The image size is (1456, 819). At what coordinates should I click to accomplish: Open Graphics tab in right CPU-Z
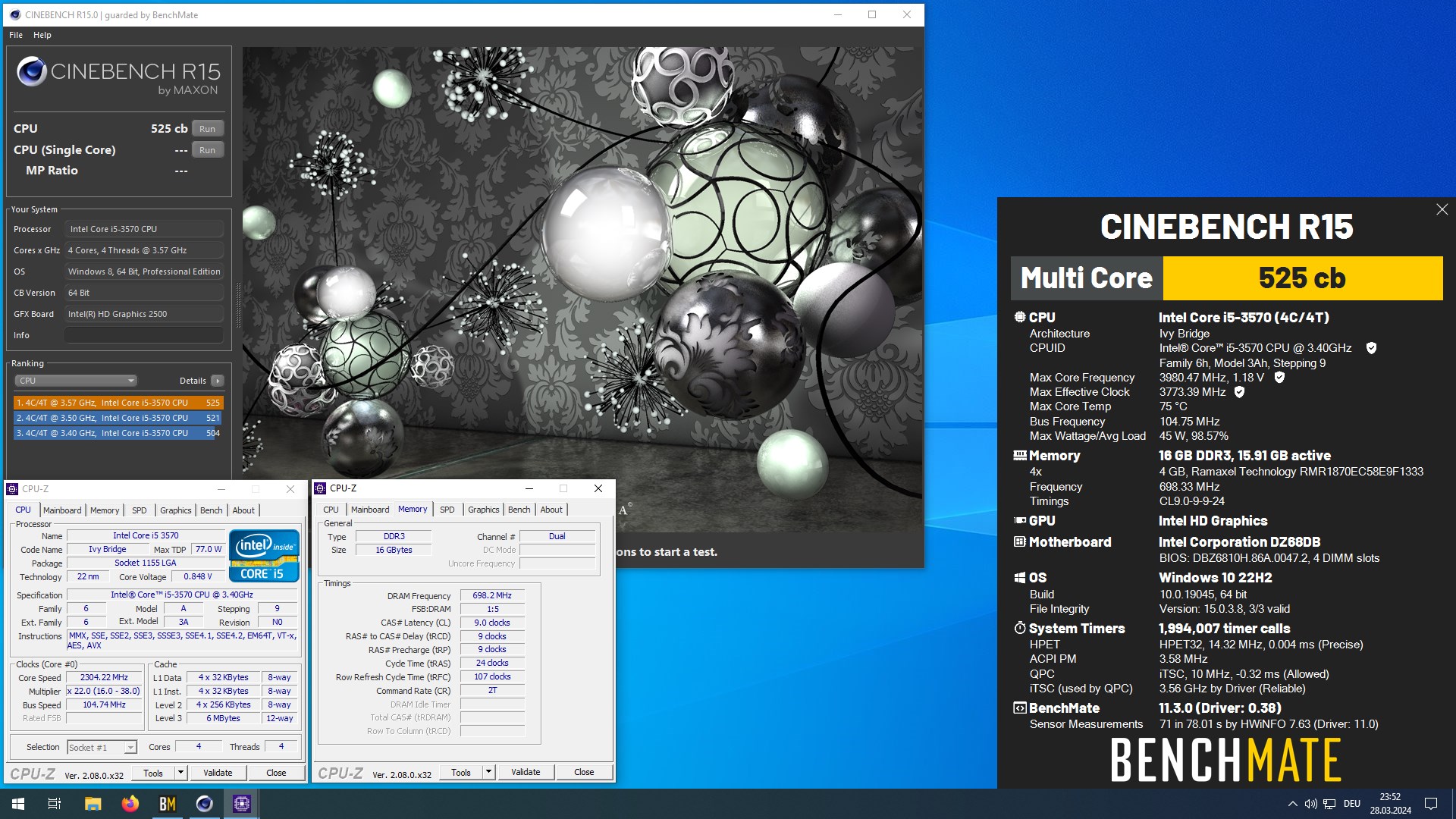(x=484, y=510)
